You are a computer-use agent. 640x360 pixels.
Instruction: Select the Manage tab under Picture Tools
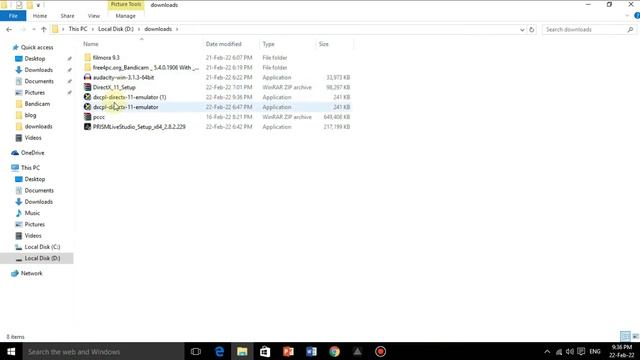point(125,16)
